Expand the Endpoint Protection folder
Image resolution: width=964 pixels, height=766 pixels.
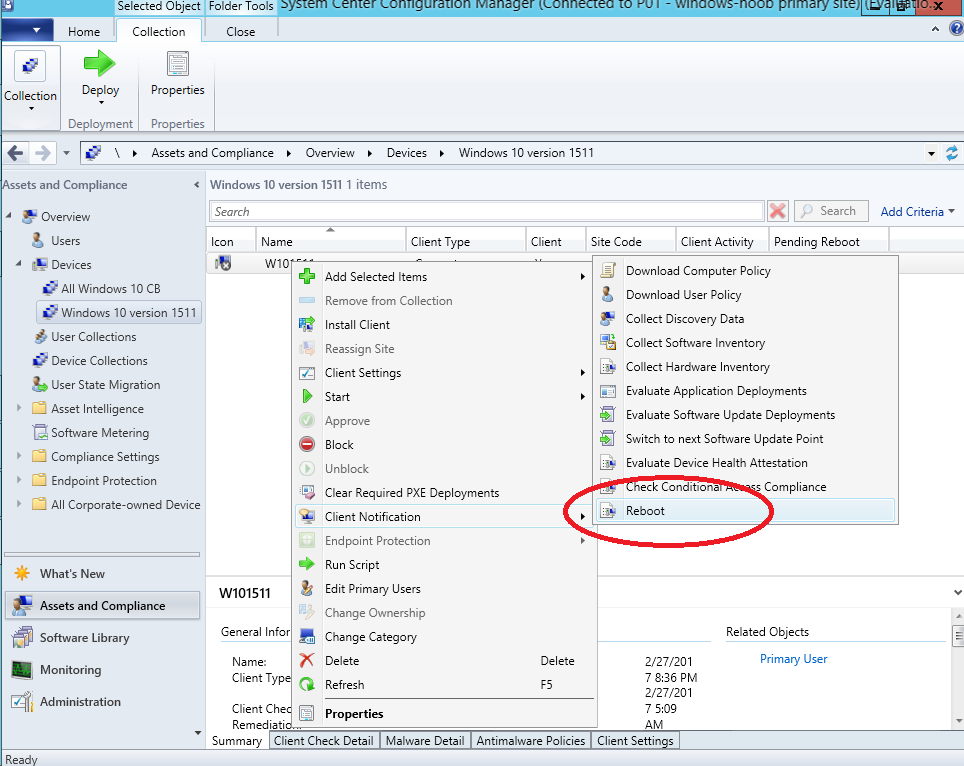pos(18,480)
